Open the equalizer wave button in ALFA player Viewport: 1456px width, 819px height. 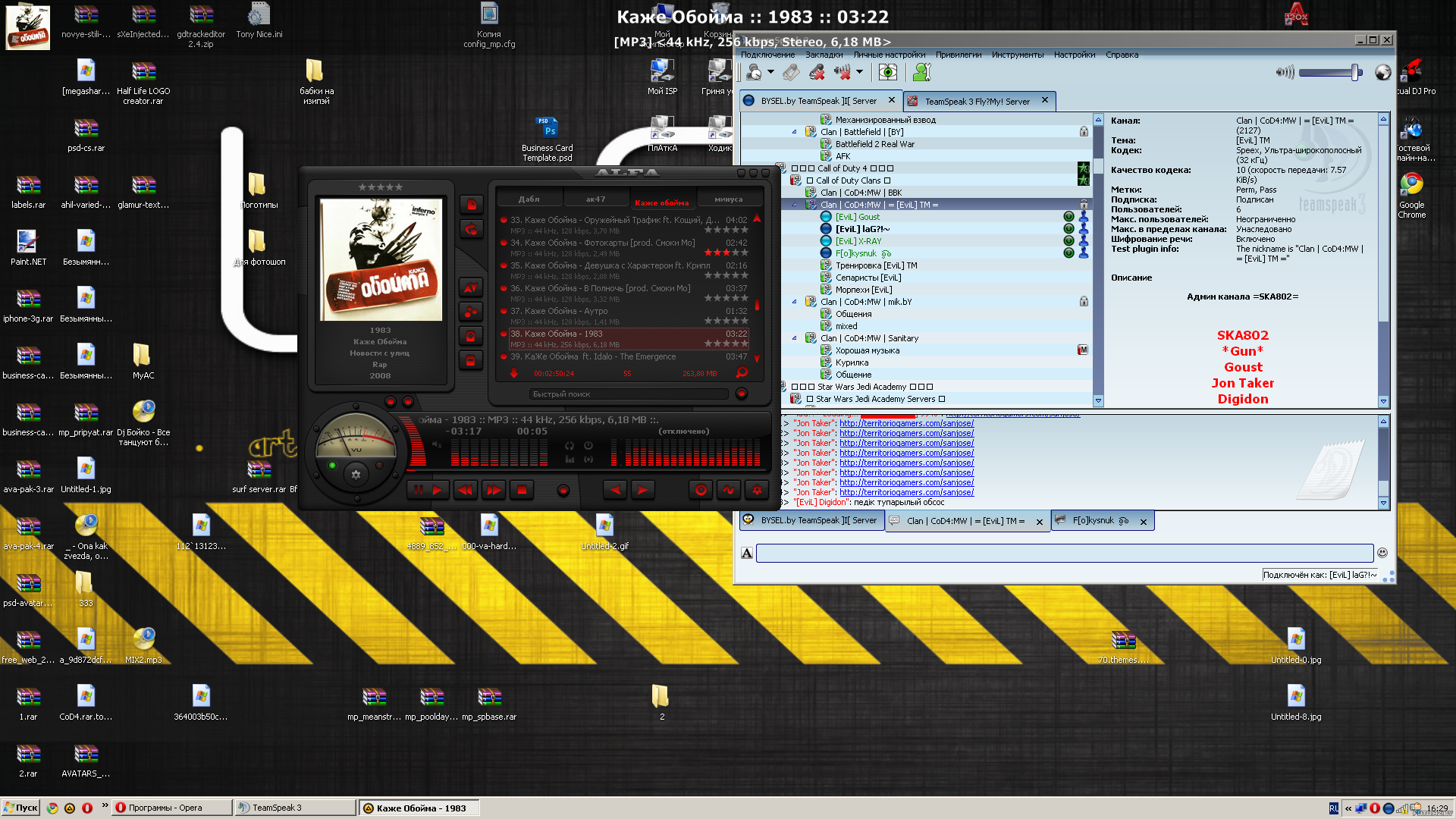coord(729,490)
